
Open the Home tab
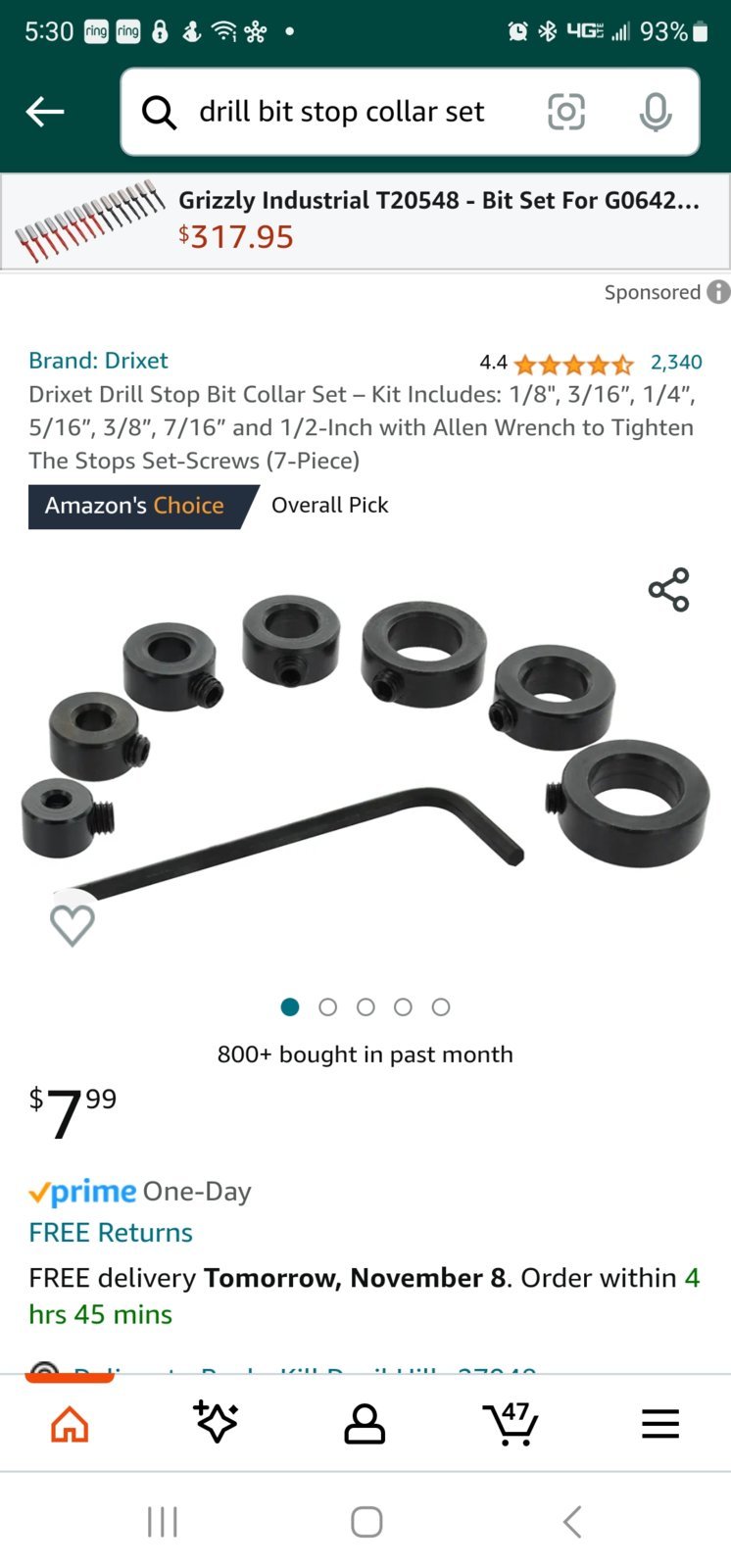pos(70,1424)
